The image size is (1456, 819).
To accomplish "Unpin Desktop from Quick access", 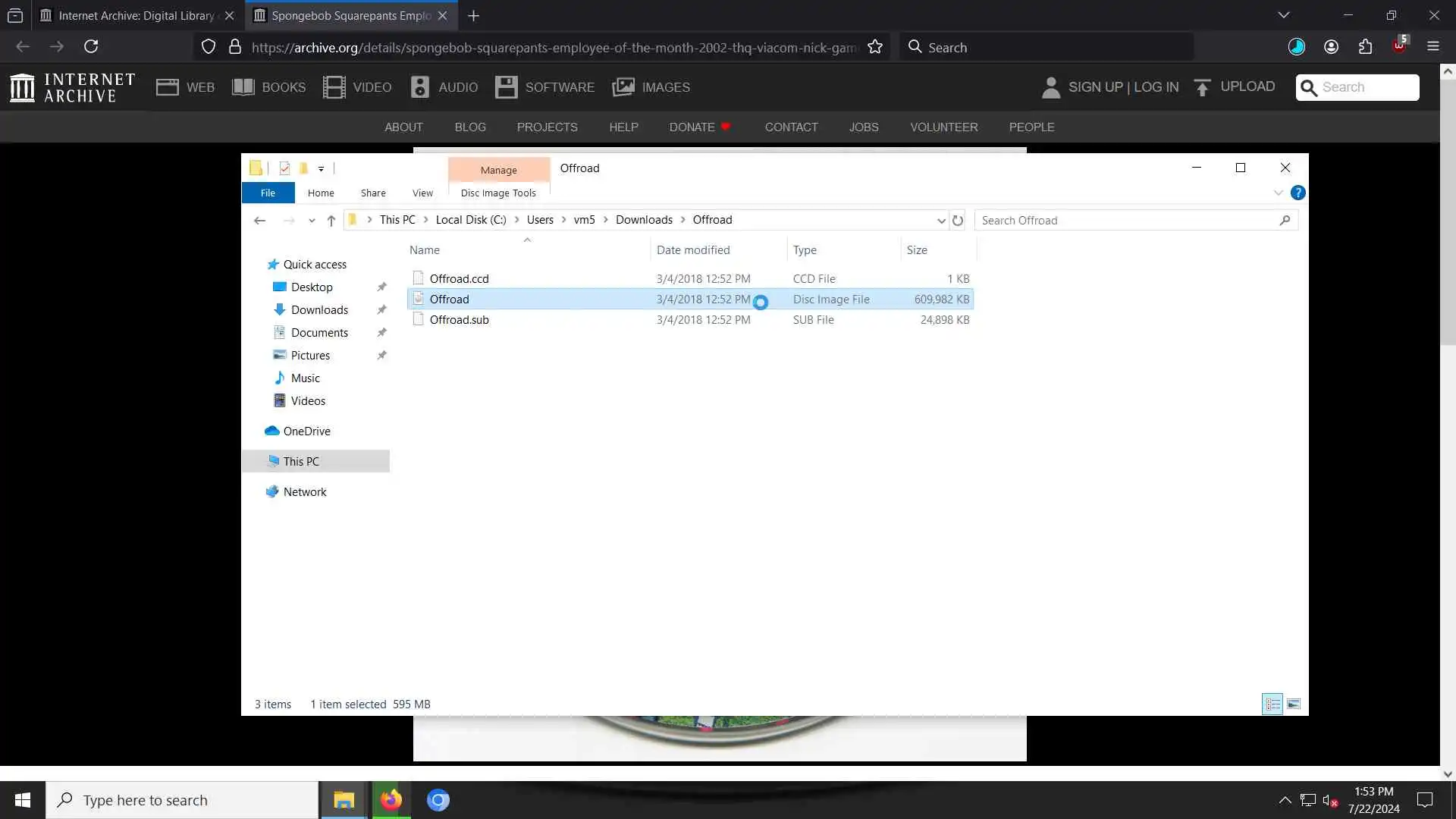I will click(381, 287).
